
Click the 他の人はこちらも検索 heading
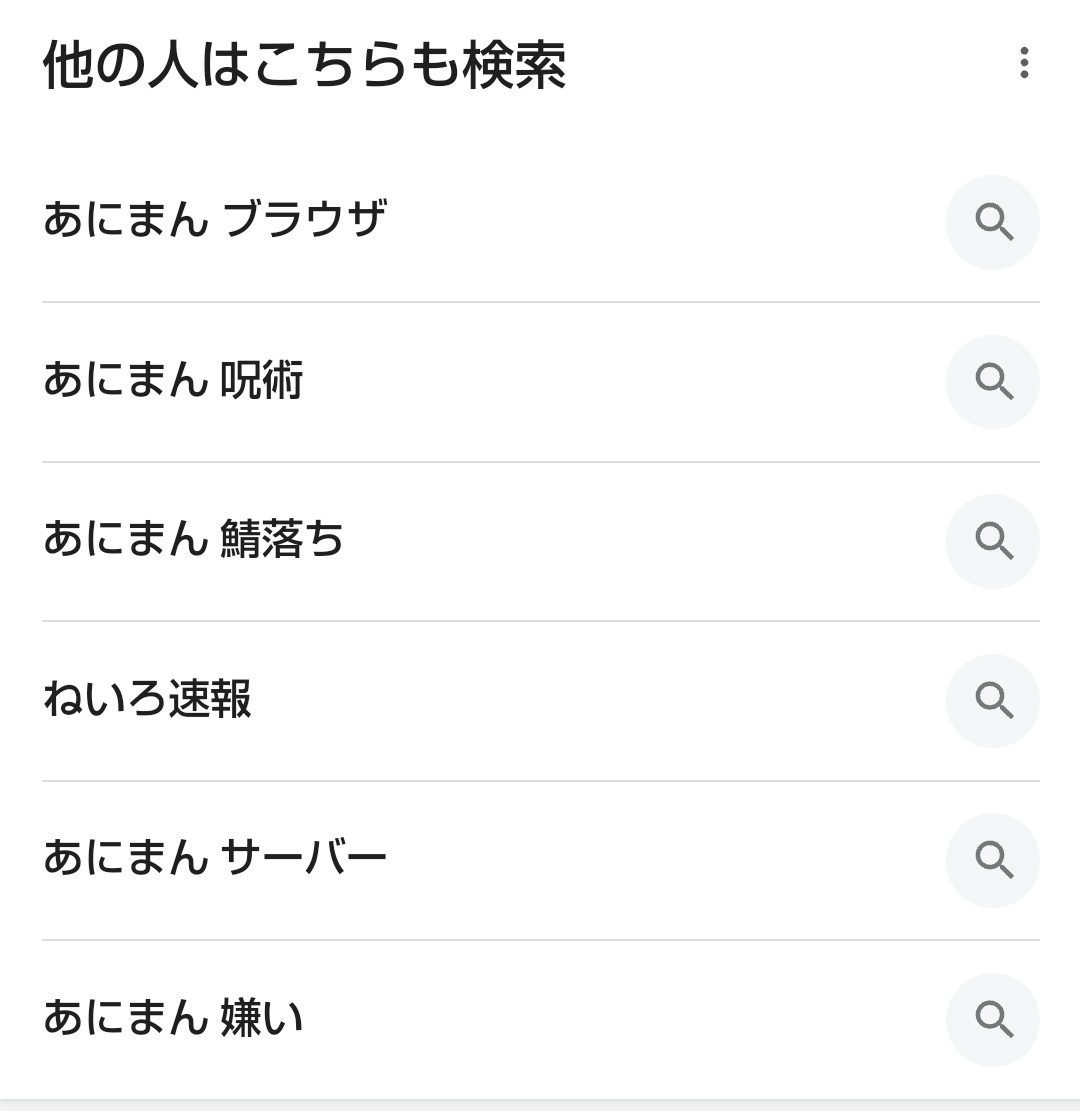click(304, 66)
